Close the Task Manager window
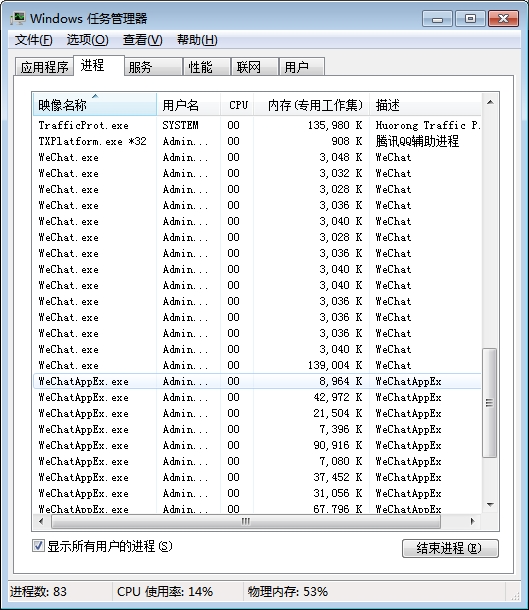This screenshot has height=610, width=529. pos(503,19)
